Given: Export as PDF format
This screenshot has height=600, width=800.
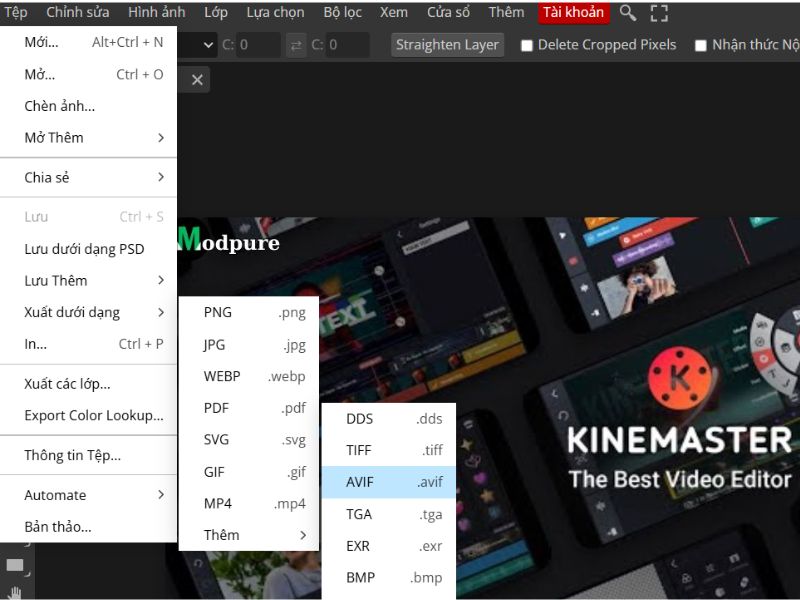Looking at the screenshot, I should click(x=249, y=408).
